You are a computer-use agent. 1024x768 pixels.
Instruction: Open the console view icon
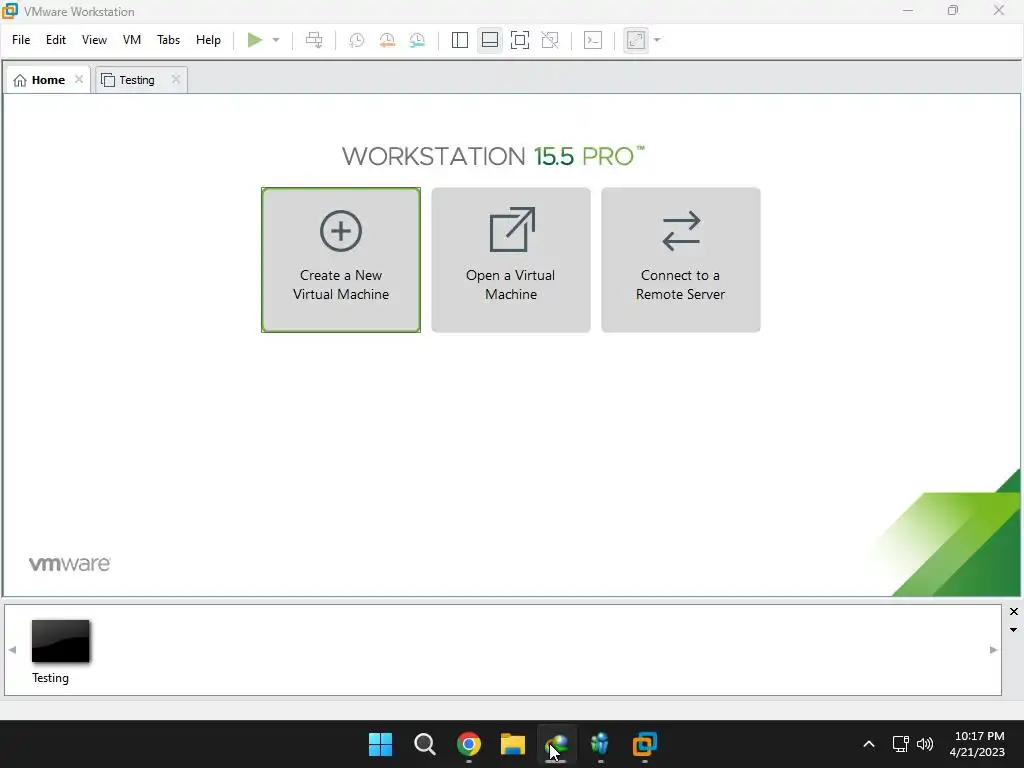[593, 40]
